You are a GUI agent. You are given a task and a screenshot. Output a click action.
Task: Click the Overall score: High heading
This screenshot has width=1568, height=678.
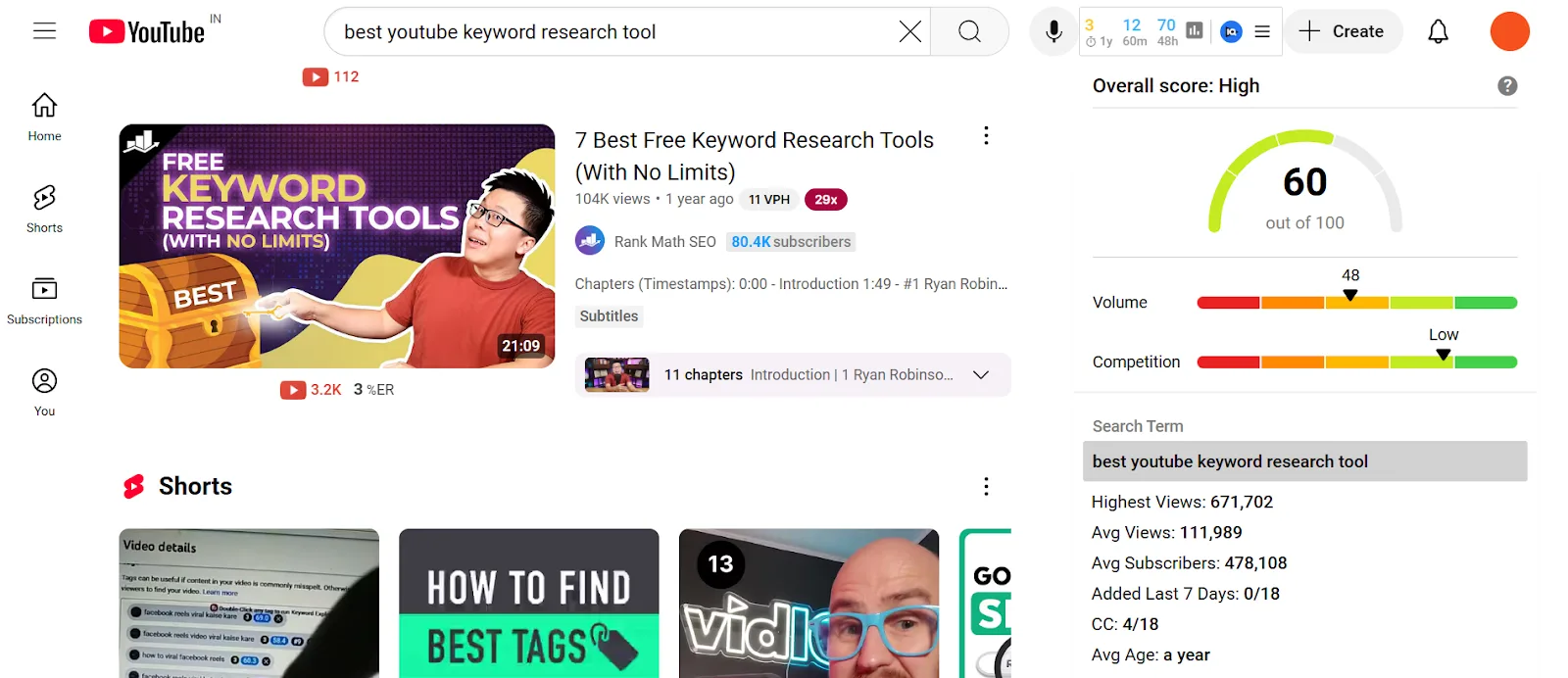[x=1176, y=86]
